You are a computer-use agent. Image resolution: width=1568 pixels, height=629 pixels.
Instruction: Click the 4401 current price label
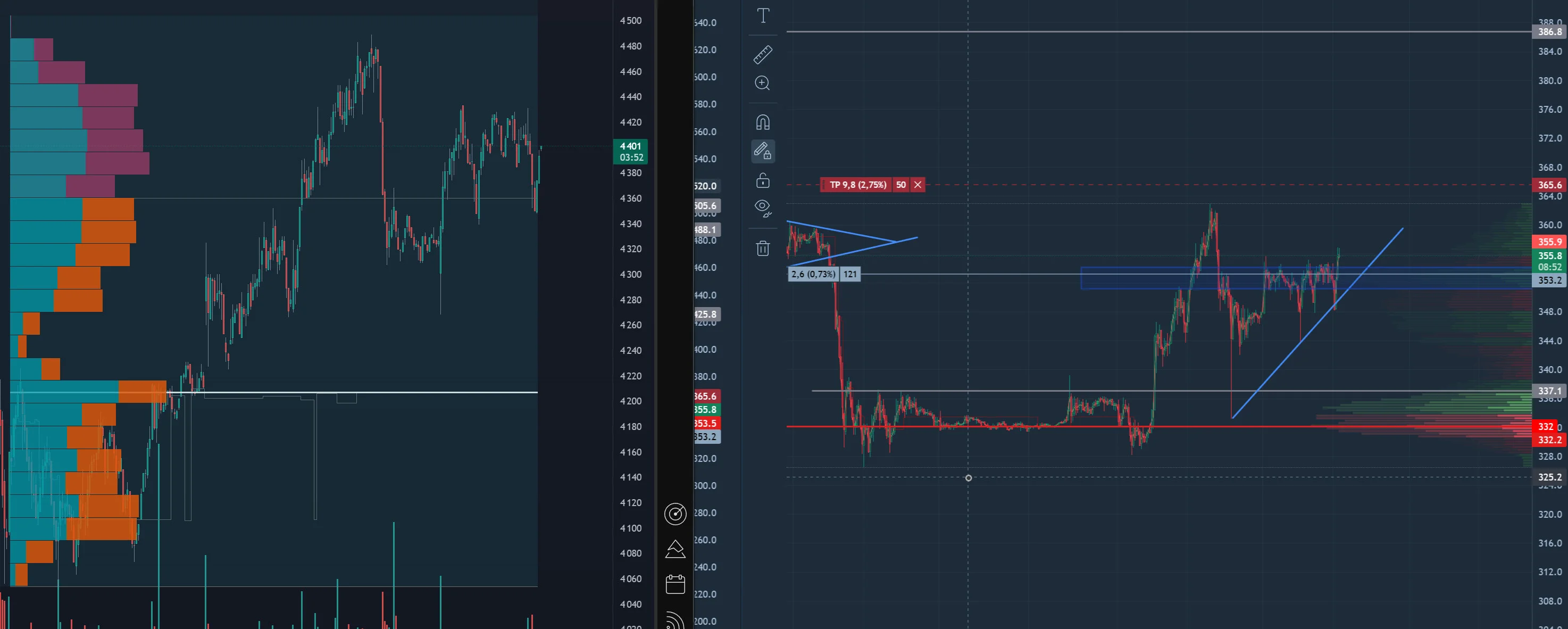(631, 146)
